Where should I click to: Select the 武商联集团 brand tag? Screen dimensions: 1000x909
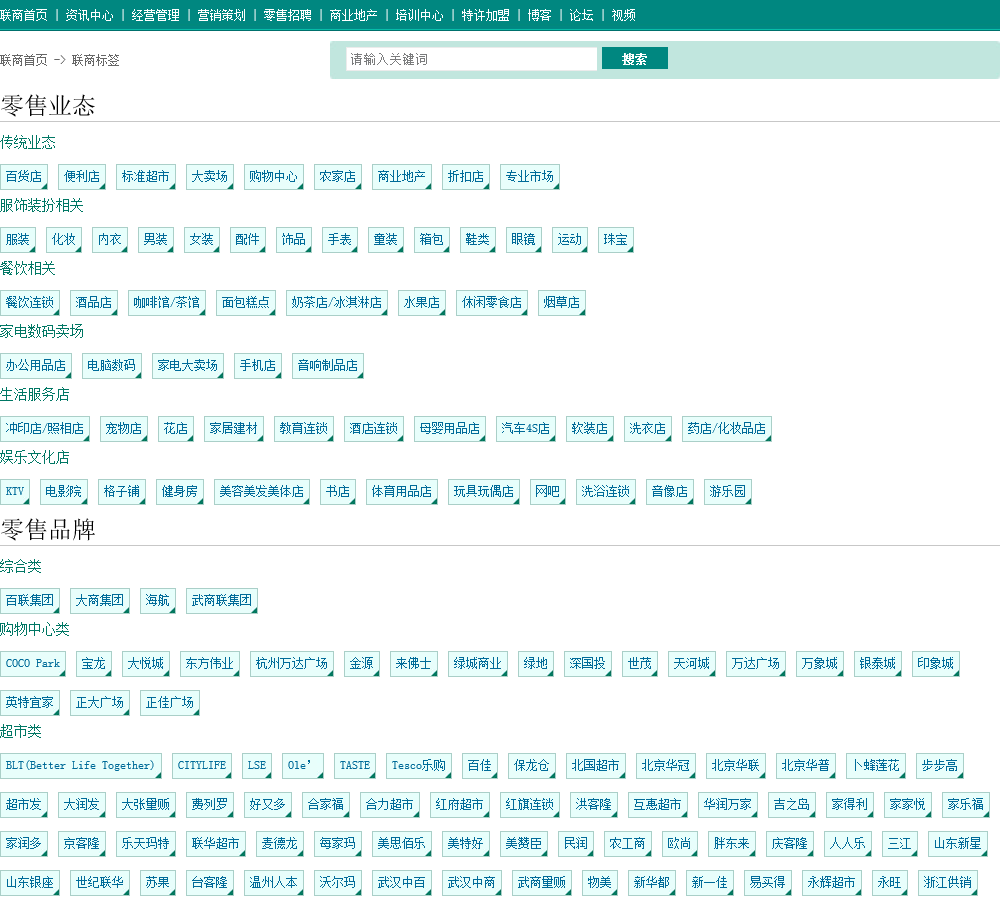(x=221, y=601)
